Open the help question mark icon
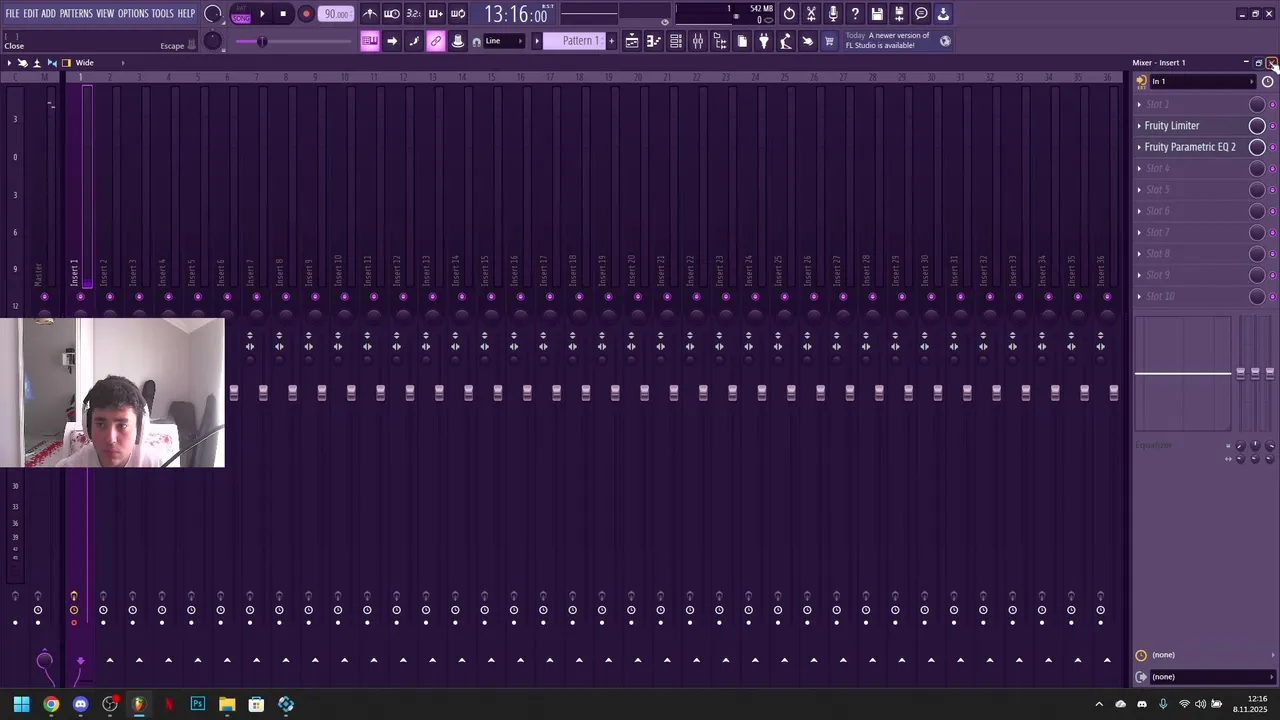 click(855, 14)
